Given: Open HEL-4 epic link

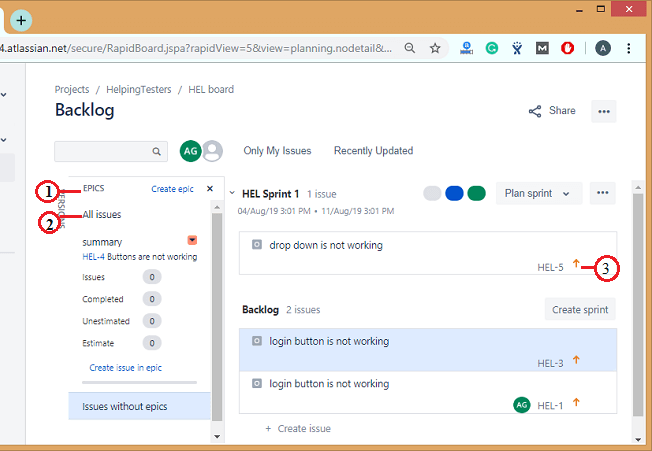Looking at the screenshot, I should pos(93,257).
